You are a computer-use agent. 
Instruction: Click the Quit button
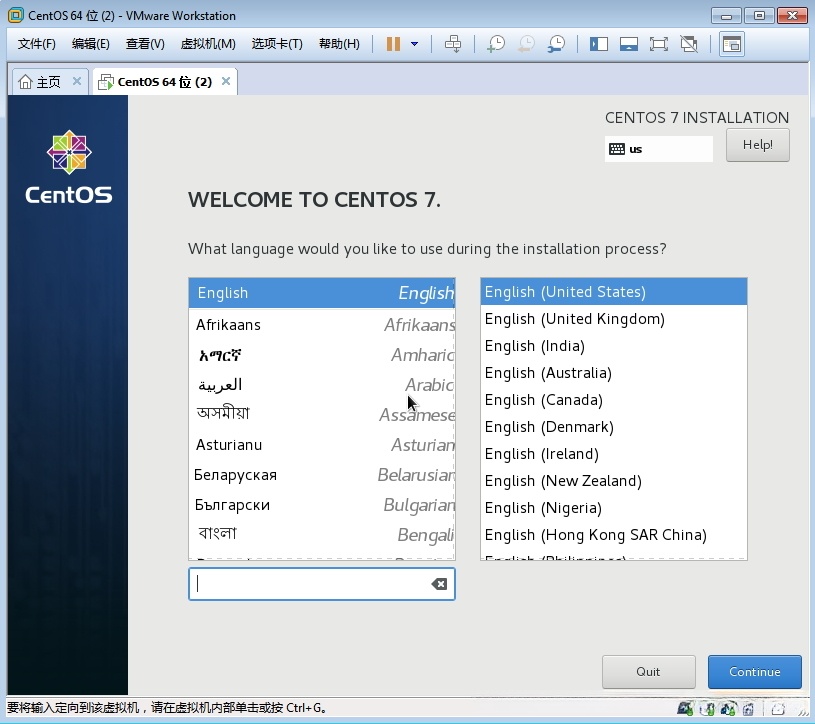click(648, 672)
